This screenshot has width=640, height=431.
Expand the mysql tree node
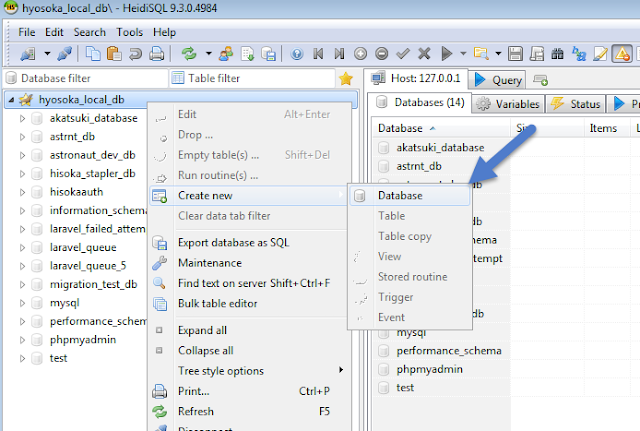tap(22, 303)
